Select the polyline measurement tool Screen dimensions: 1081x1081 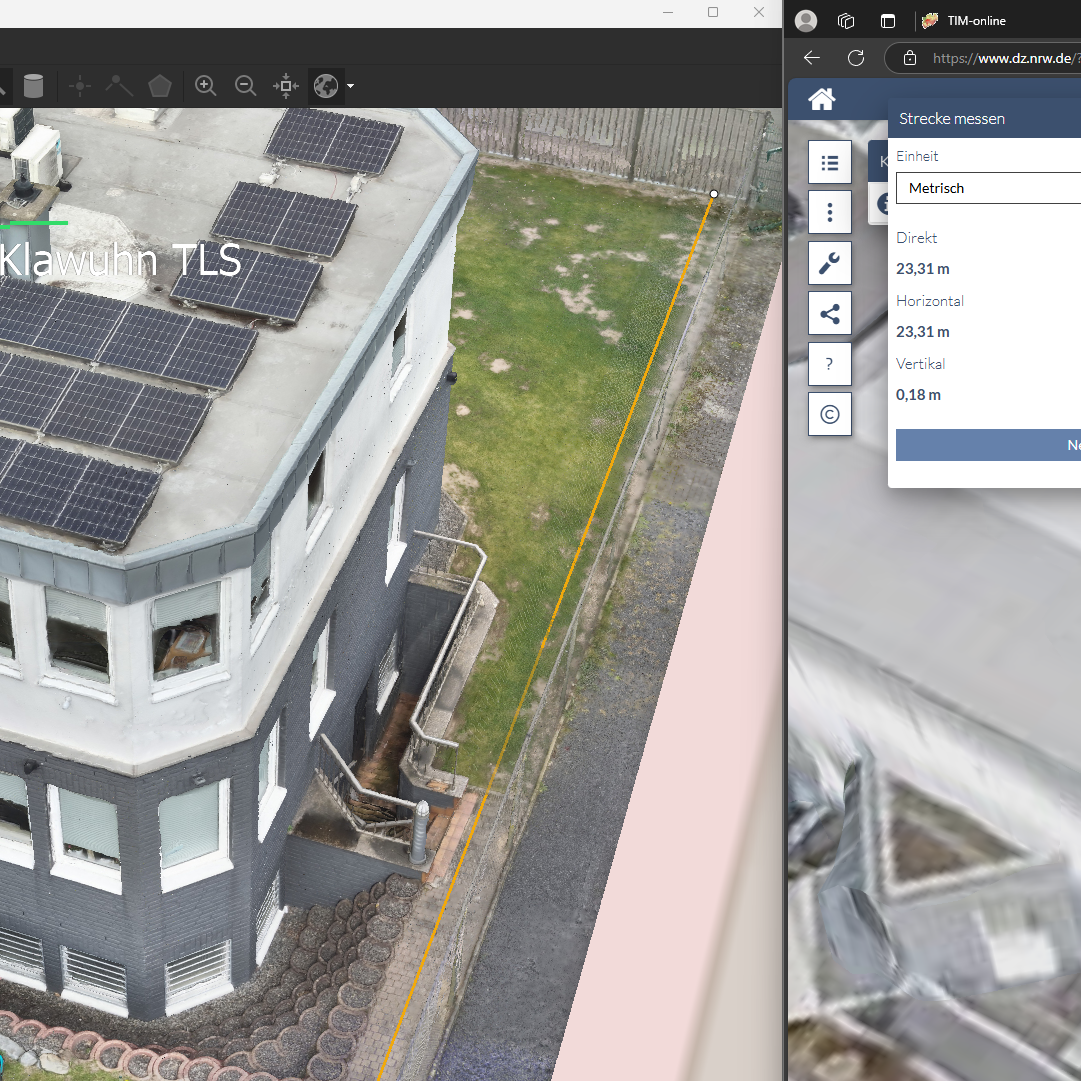coord(119,86)
